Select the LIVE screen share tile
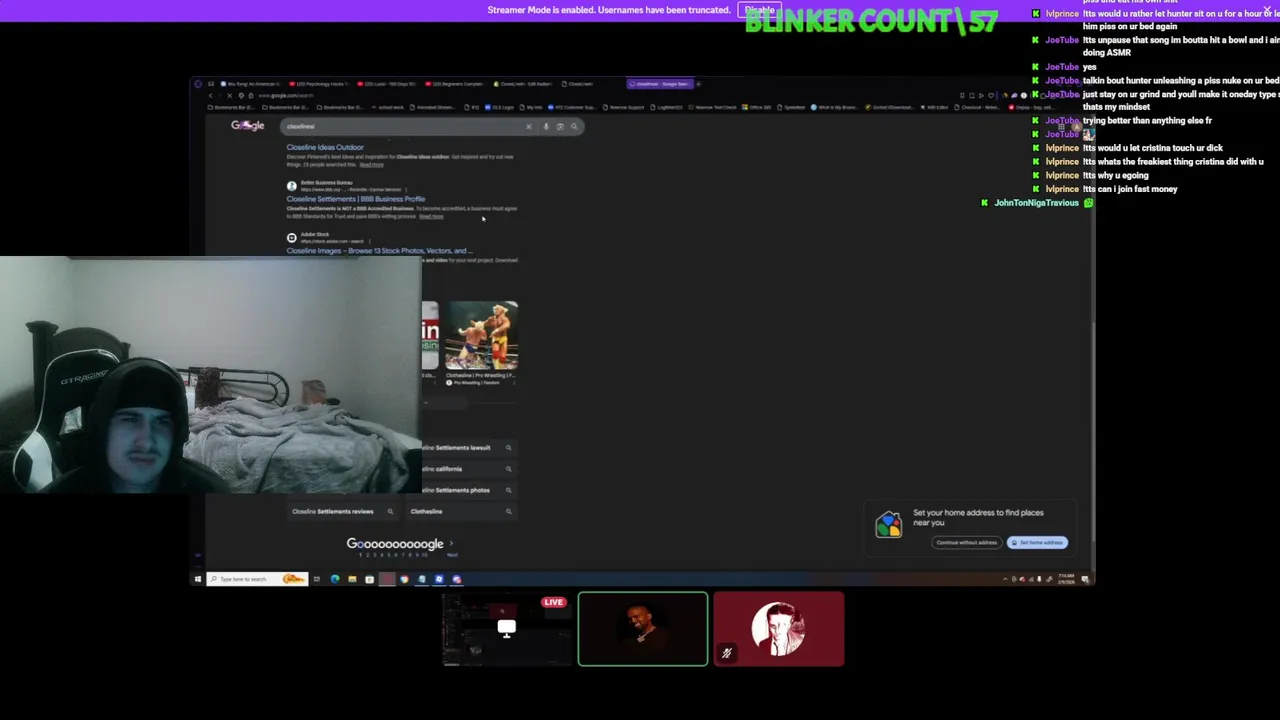Screen dimensions: 1280x720 (506, 629)
